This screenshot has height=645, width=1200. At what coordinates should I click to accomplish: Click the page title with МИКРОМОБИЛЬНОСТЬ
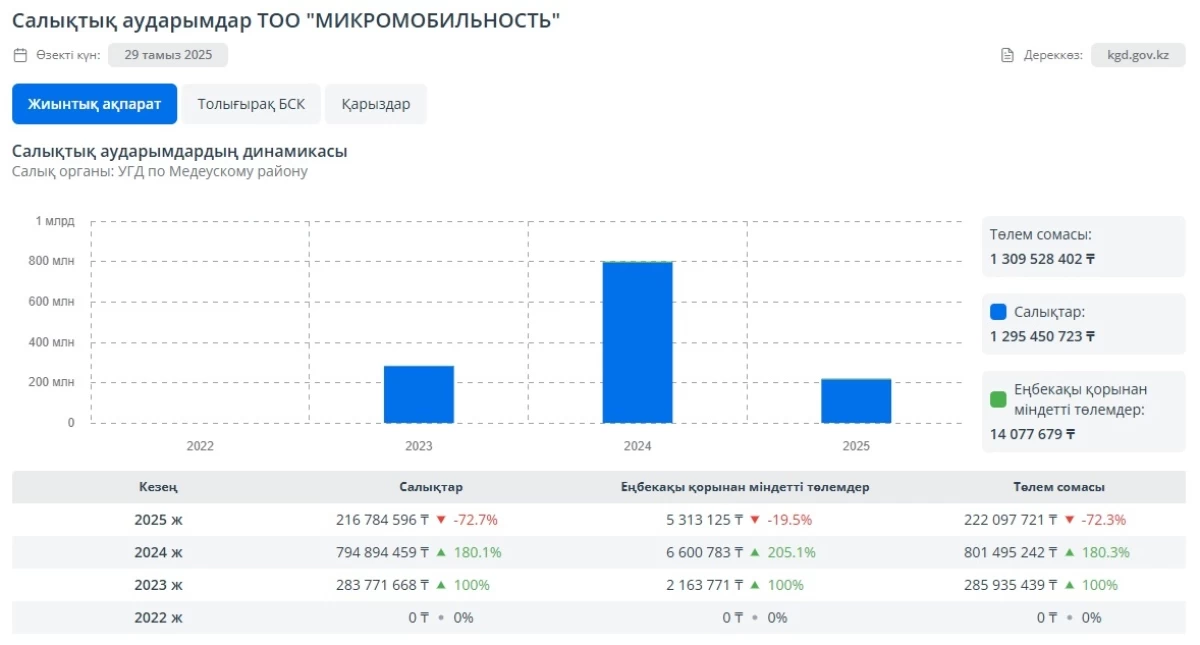tap(286, 20)
